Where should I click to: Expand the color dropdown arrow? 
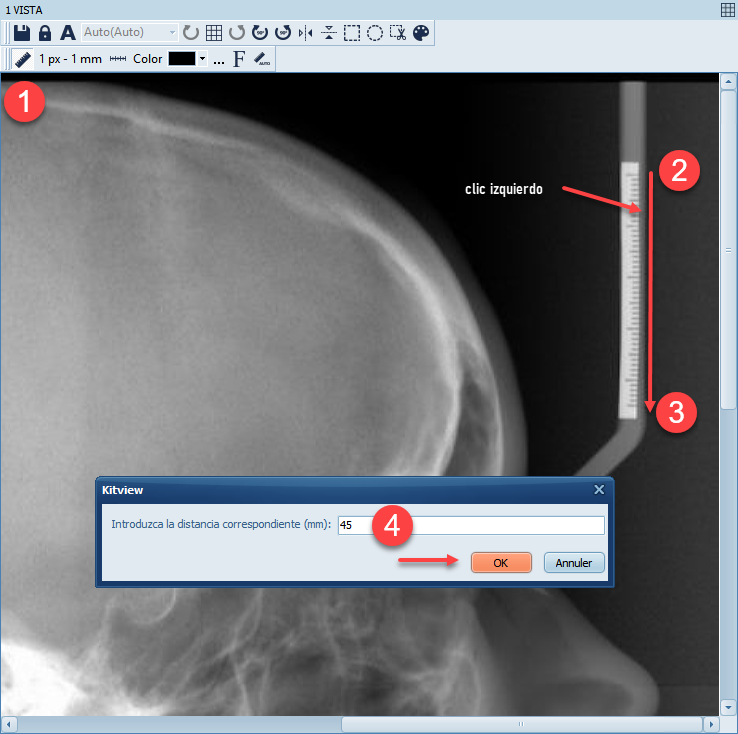(x=203, y=59)
